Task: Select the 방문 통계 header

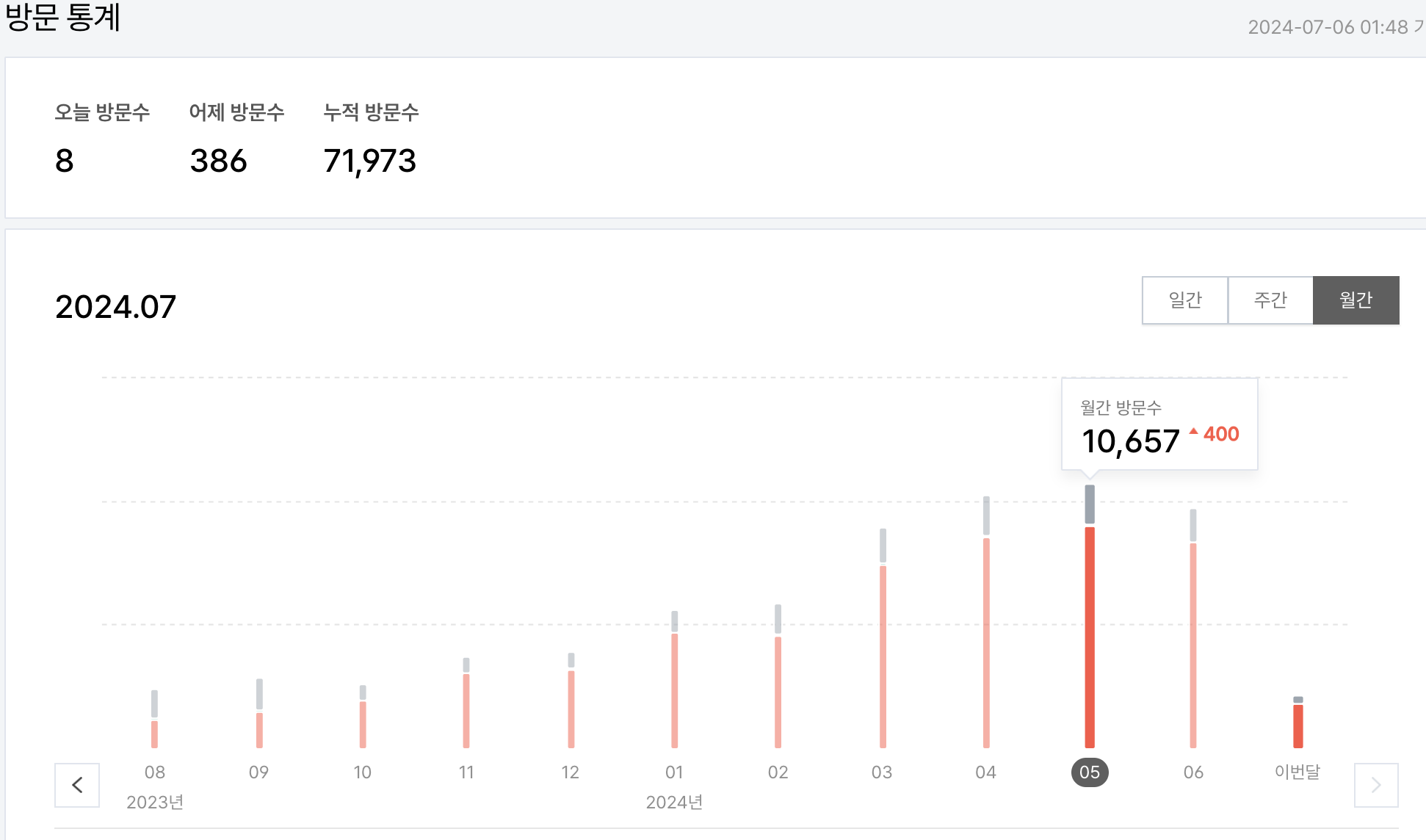Action: click(63, 17)
